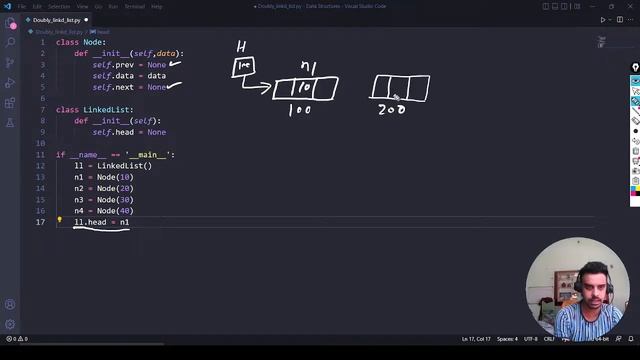
Task: Open the Extensions view
Action: tap(10, 102)
